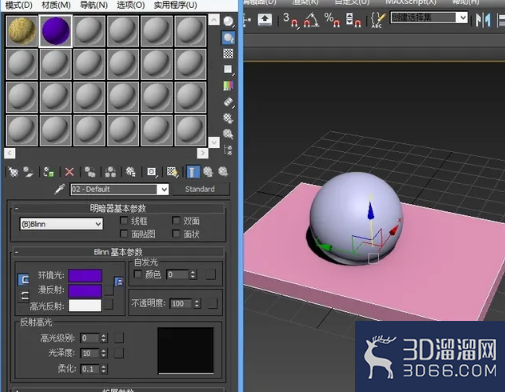Image resolution: width=505 pixels, height=392 pixels.
Task: Toggle the checkered Background icon
Action: (228, 53)
